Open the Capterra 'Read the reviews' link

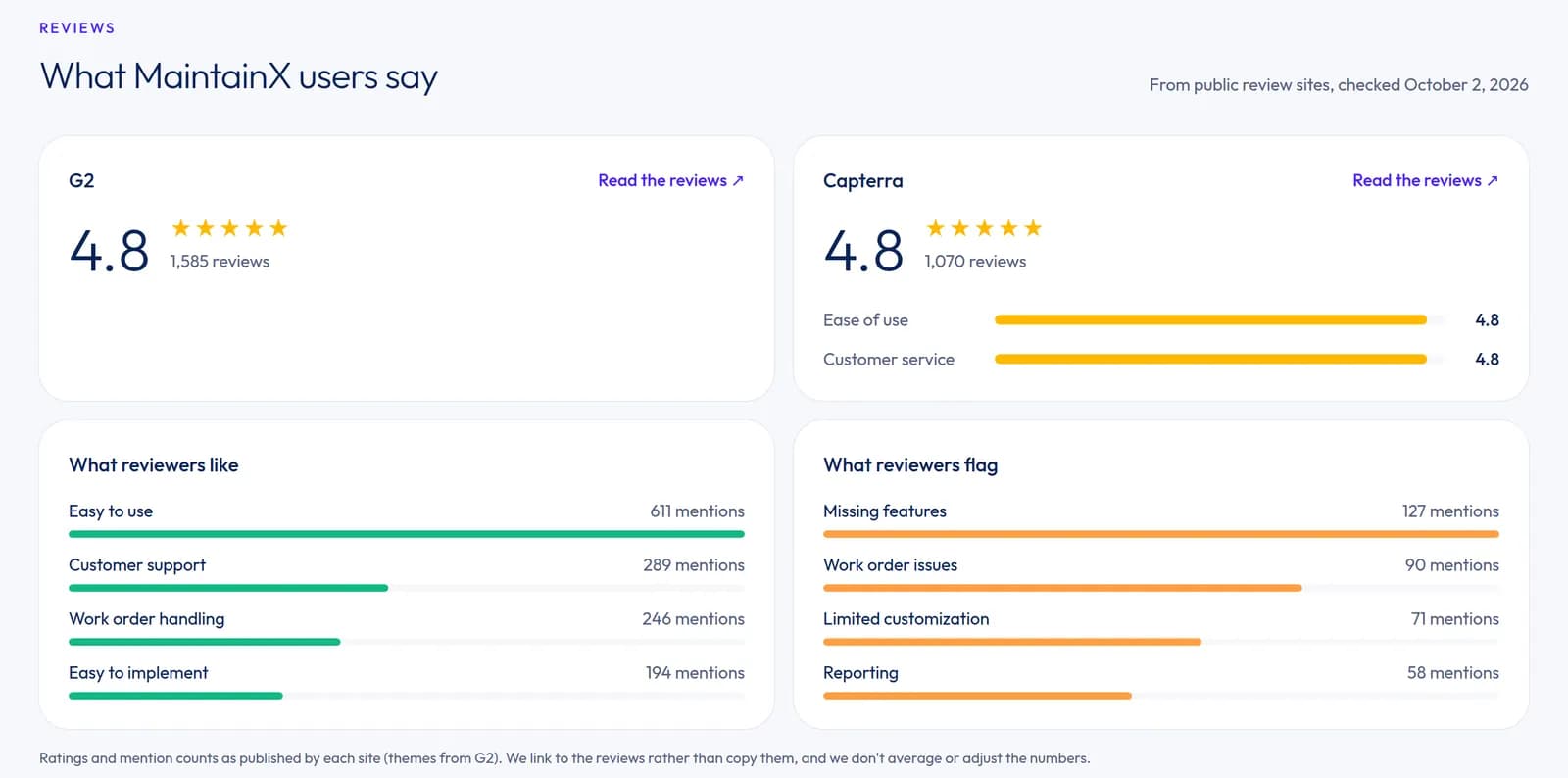[1426, 180]
